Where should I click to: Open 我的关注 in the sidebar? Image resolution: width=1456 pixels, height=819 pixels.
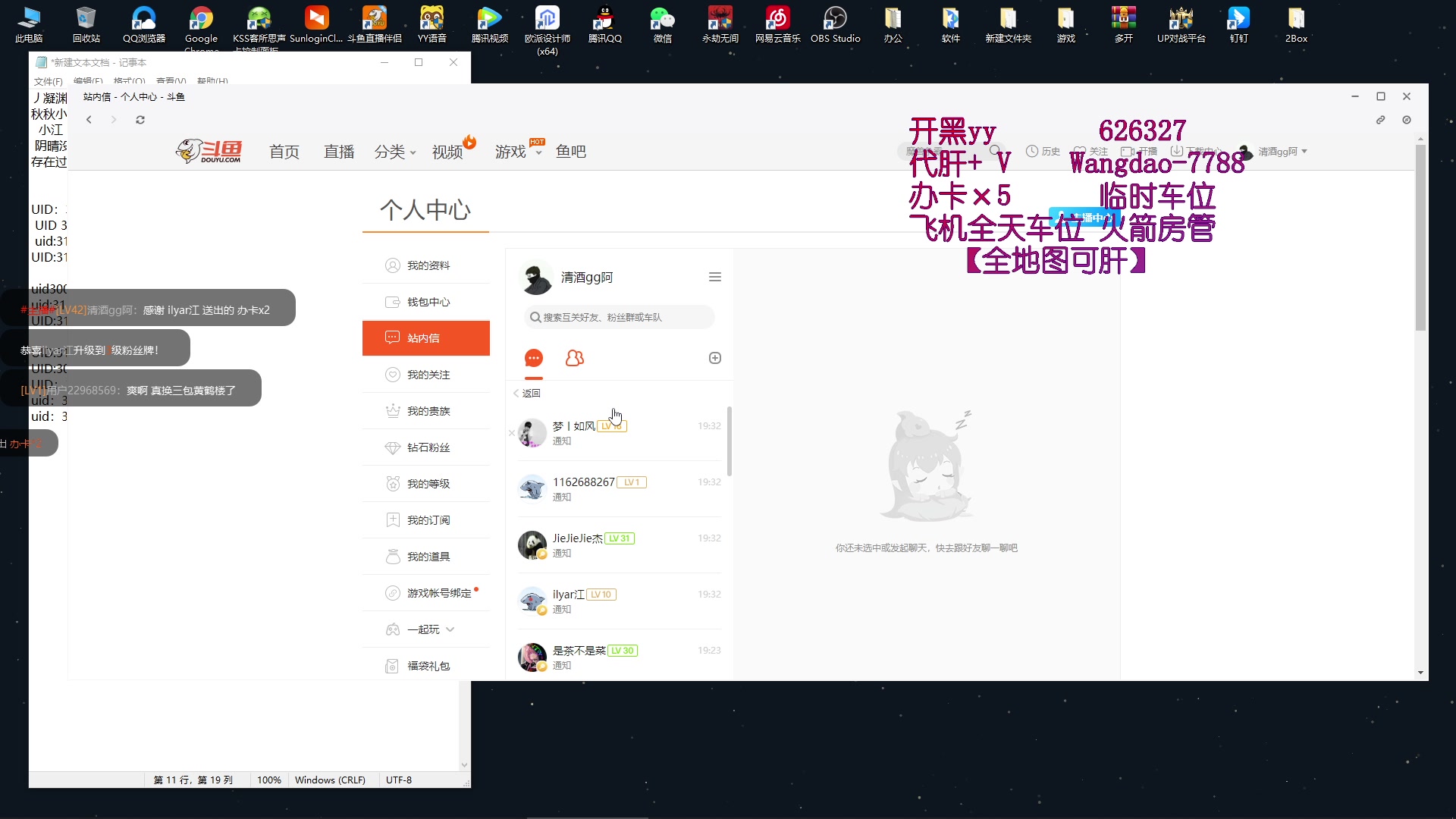tap(426, 375)
